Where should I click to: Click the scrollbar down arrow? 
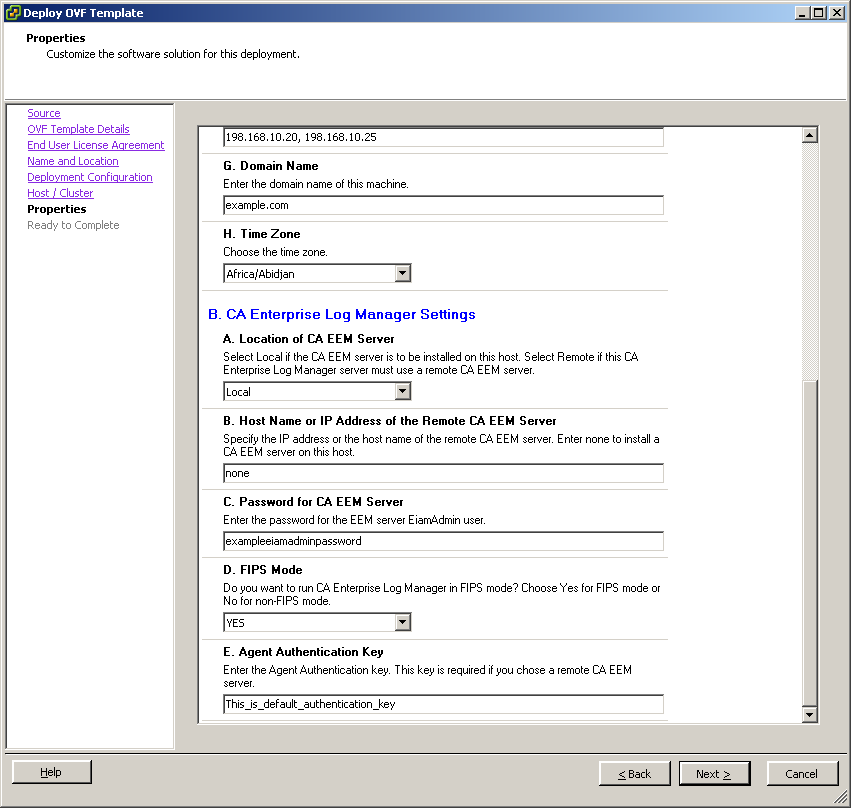click(810, 714)
